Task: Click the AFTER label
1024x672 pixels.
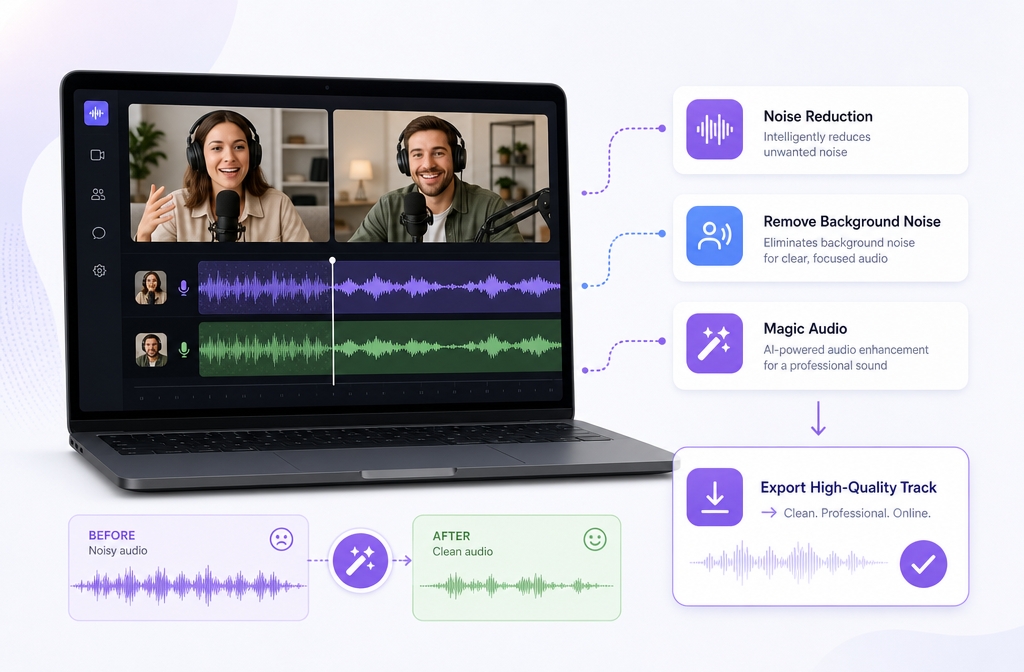Action: (x=451, y=536)
